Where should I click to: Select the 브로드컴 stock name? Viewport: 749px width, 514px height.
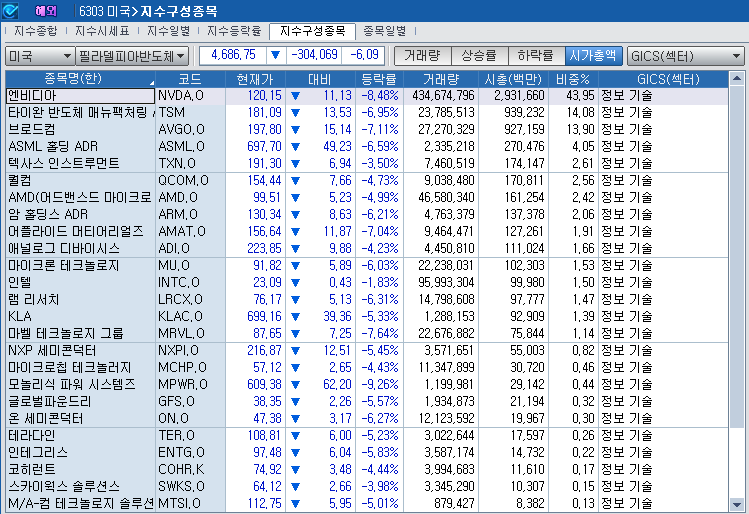[x=32, y=129]
